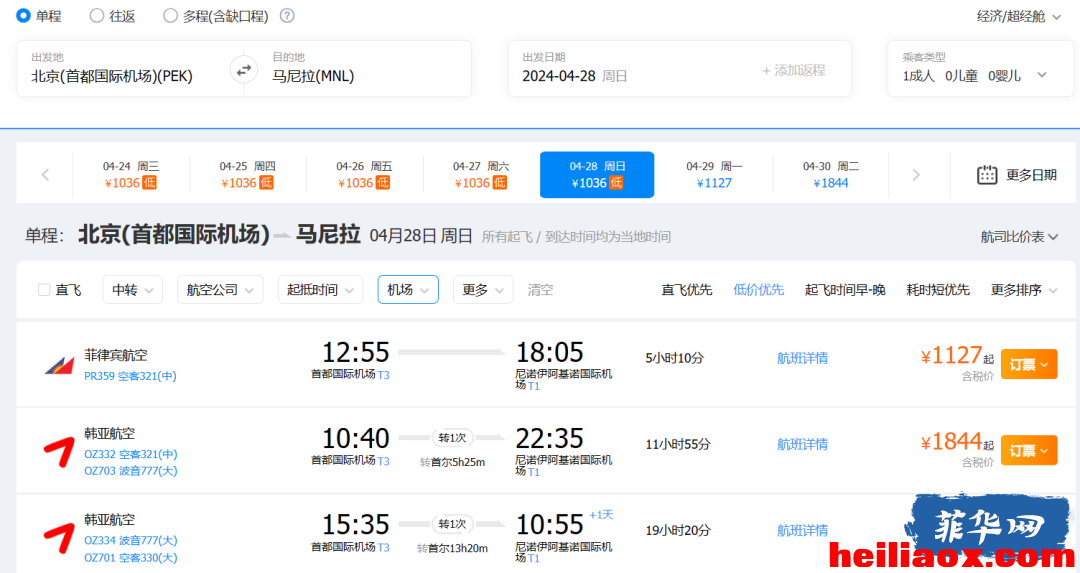
Task: Open flight link PR359 空客321(中)
Action: (x=130, y=376)
